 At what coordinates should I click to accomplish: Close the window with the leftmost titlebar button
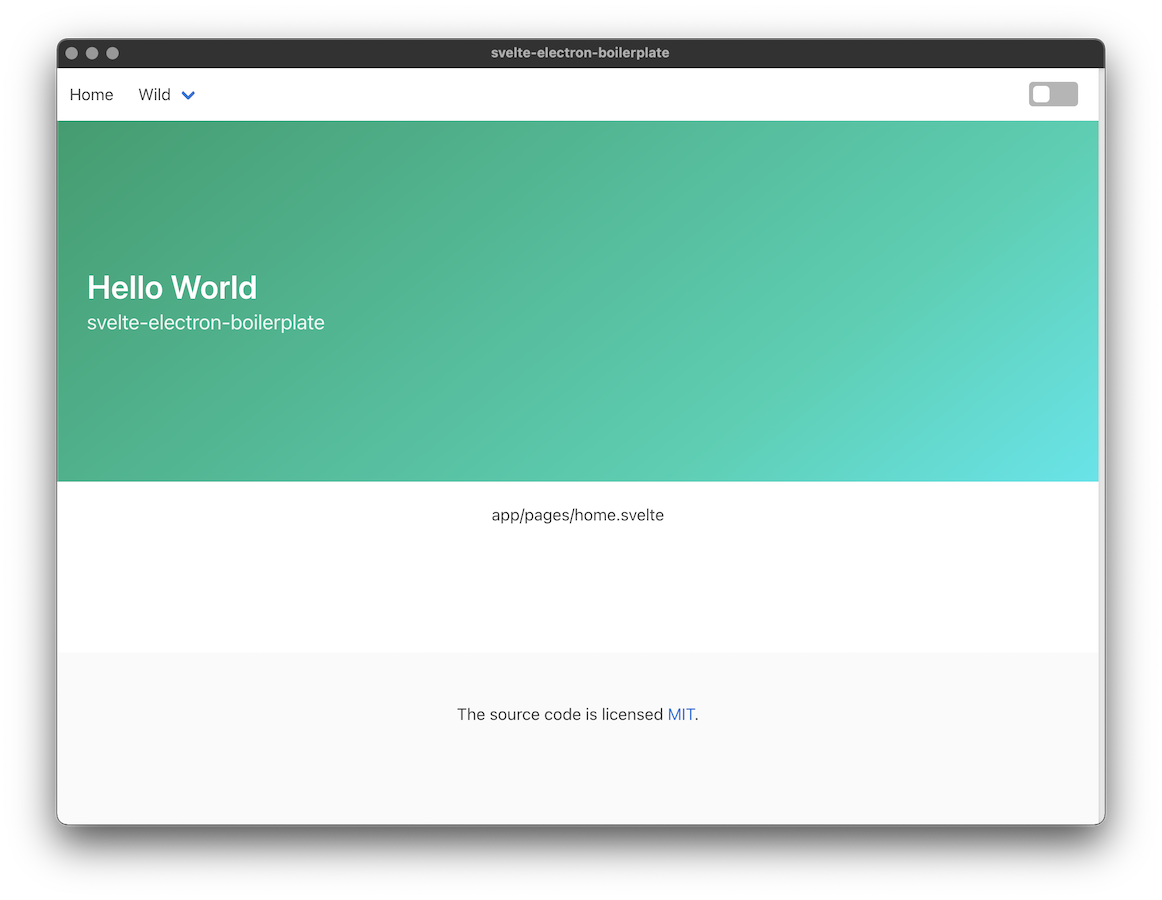pyautogui.click(x=72, y=53)
